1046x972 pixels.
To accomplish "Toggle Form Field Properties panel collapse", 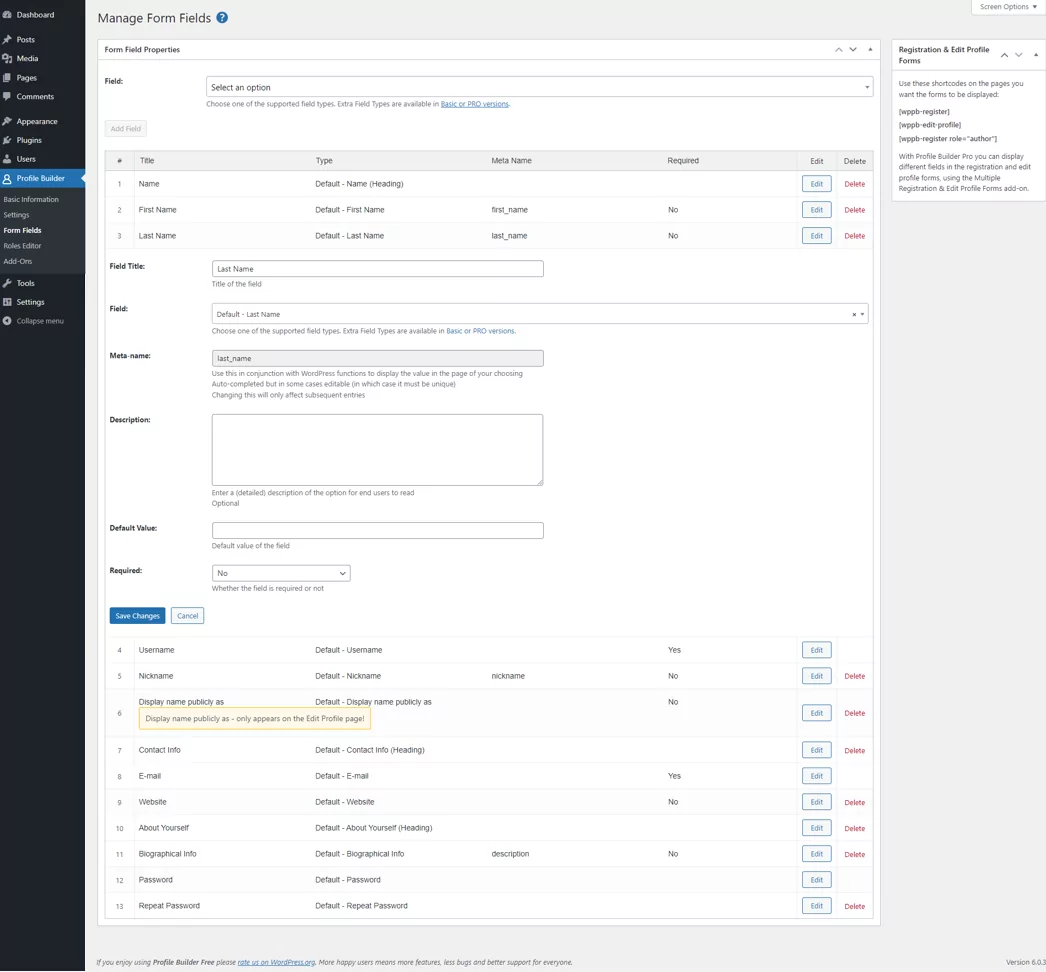I will pyautogui.click(x=870, y=49).
